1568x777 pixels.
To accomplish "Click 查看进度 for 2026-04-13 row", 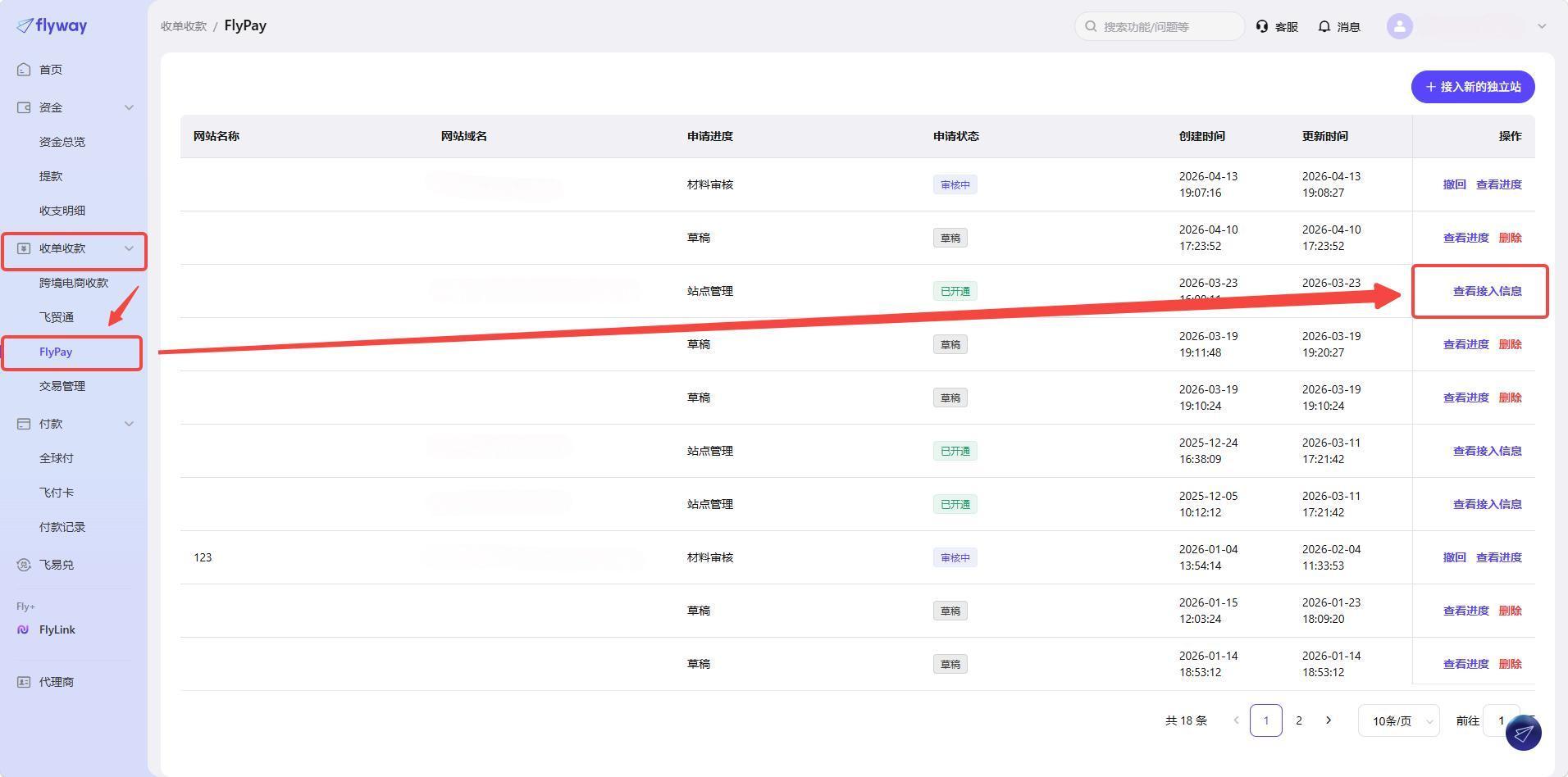I will [1499, 184].
